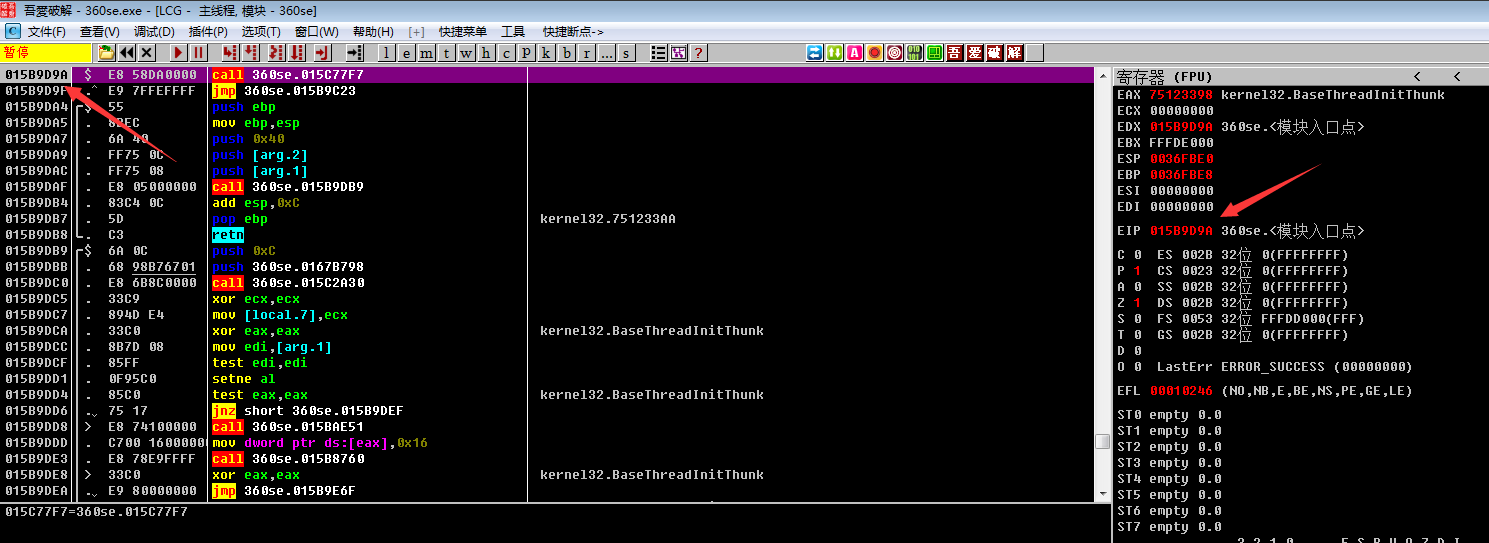
Task: Open Run trace with '...' button
Action: pyautogui.click(x=607, y=53)
